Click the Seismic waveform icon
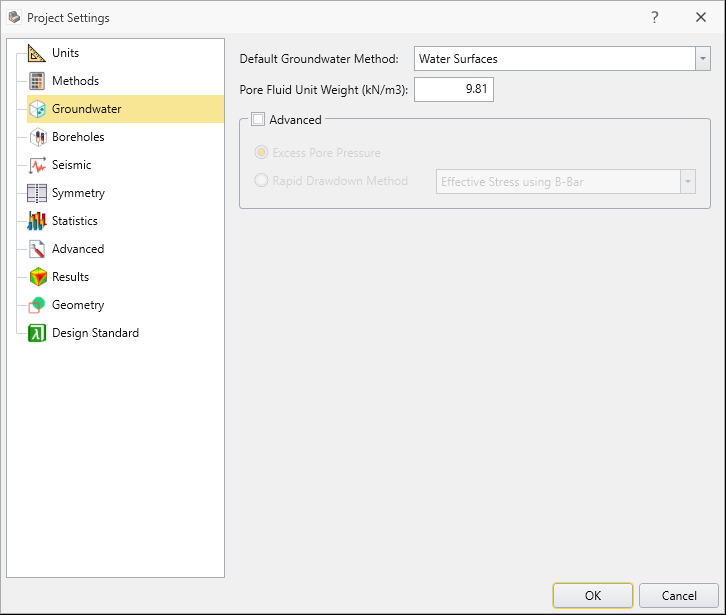Image resolution: width=726 pixels, height=615 pixels. (x=37, y=165)
